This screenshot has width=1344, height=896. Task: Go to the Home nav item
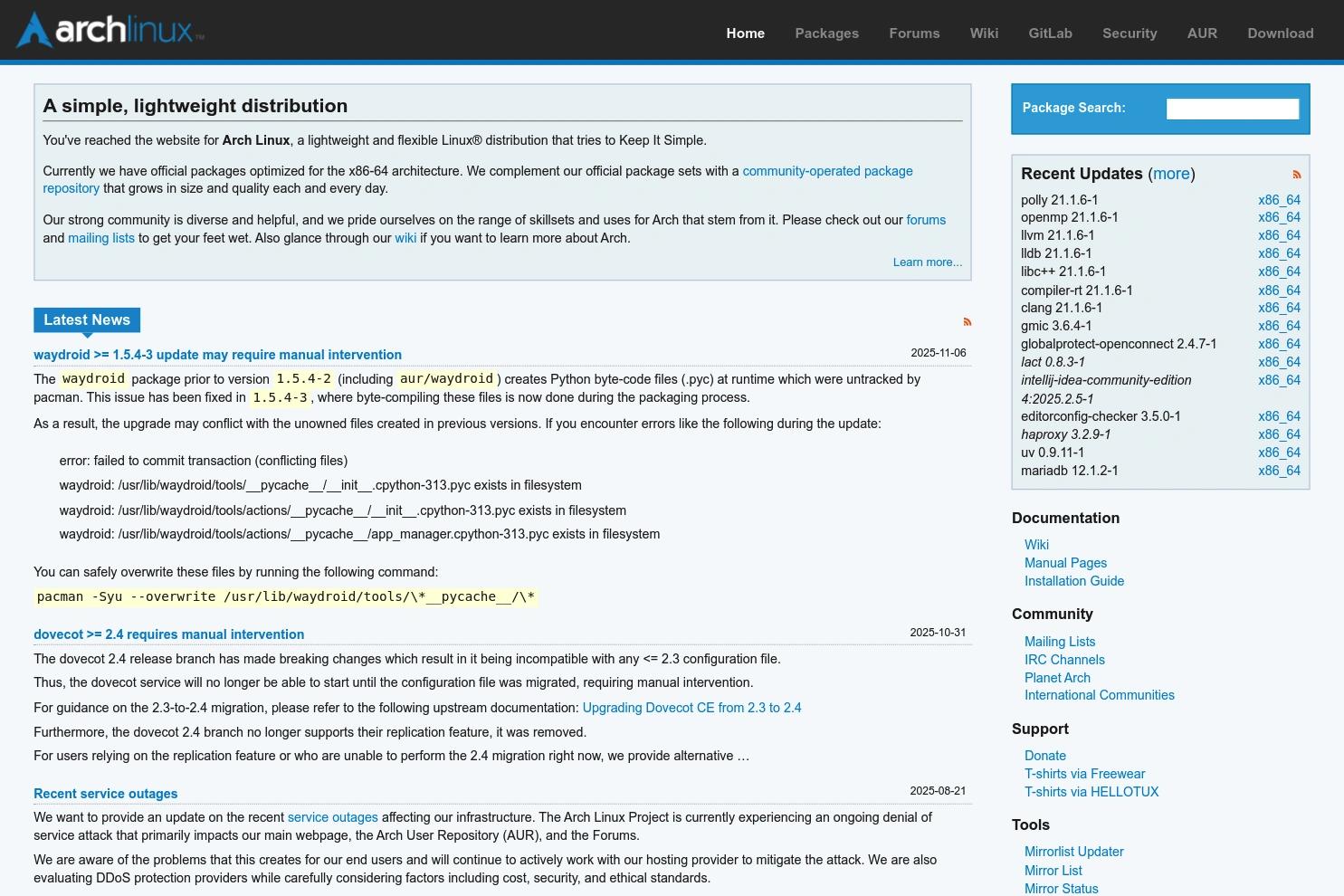(745, 33)
